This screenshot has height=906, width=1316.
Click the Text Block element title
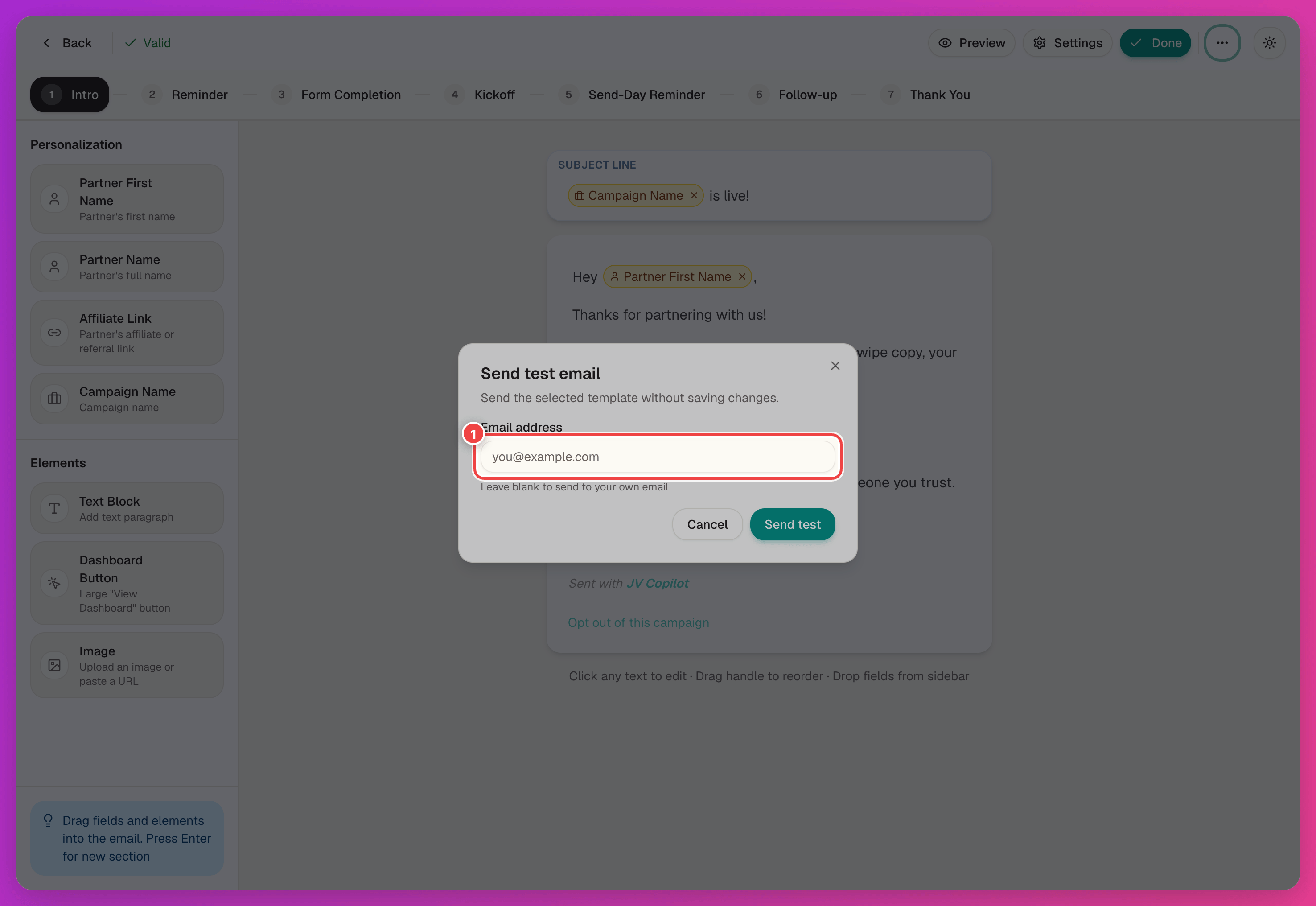click(110, 501)
